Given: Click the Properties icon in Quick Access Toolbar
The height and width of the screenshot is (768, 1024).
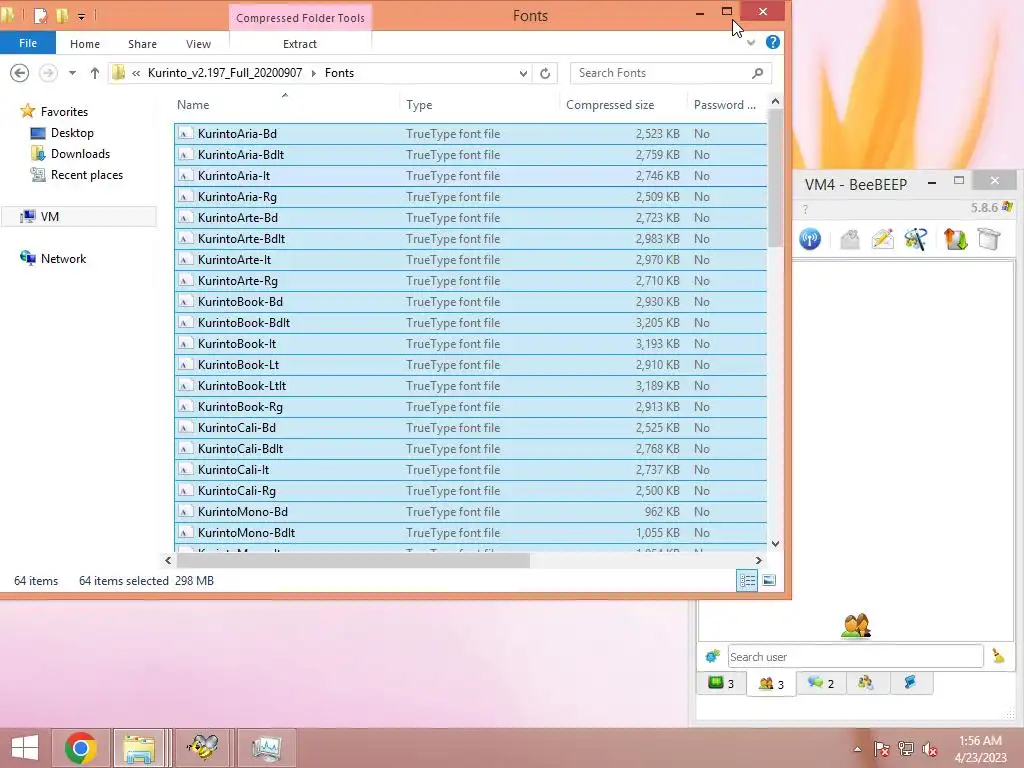Looking at the screenshot, I should coord(40,16).
